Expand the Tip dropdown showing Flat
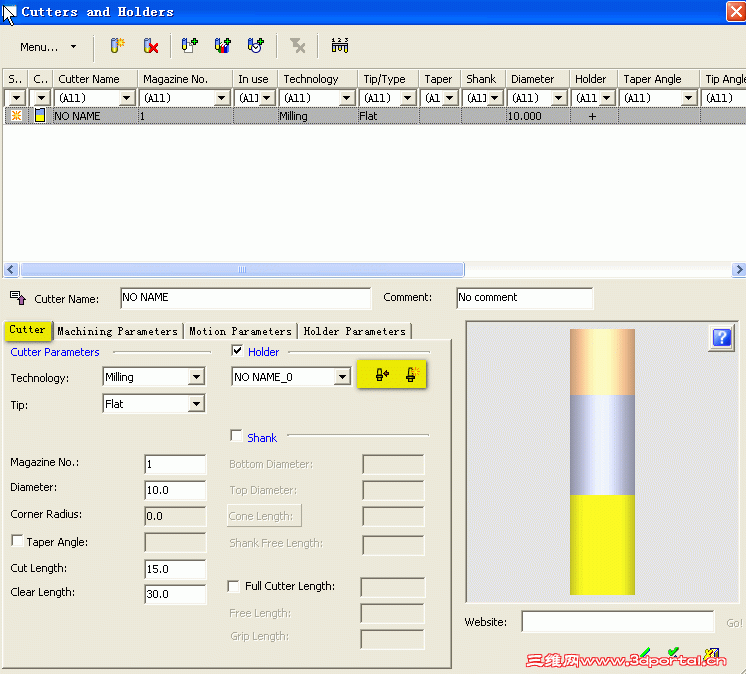 [x=196, y=404]
